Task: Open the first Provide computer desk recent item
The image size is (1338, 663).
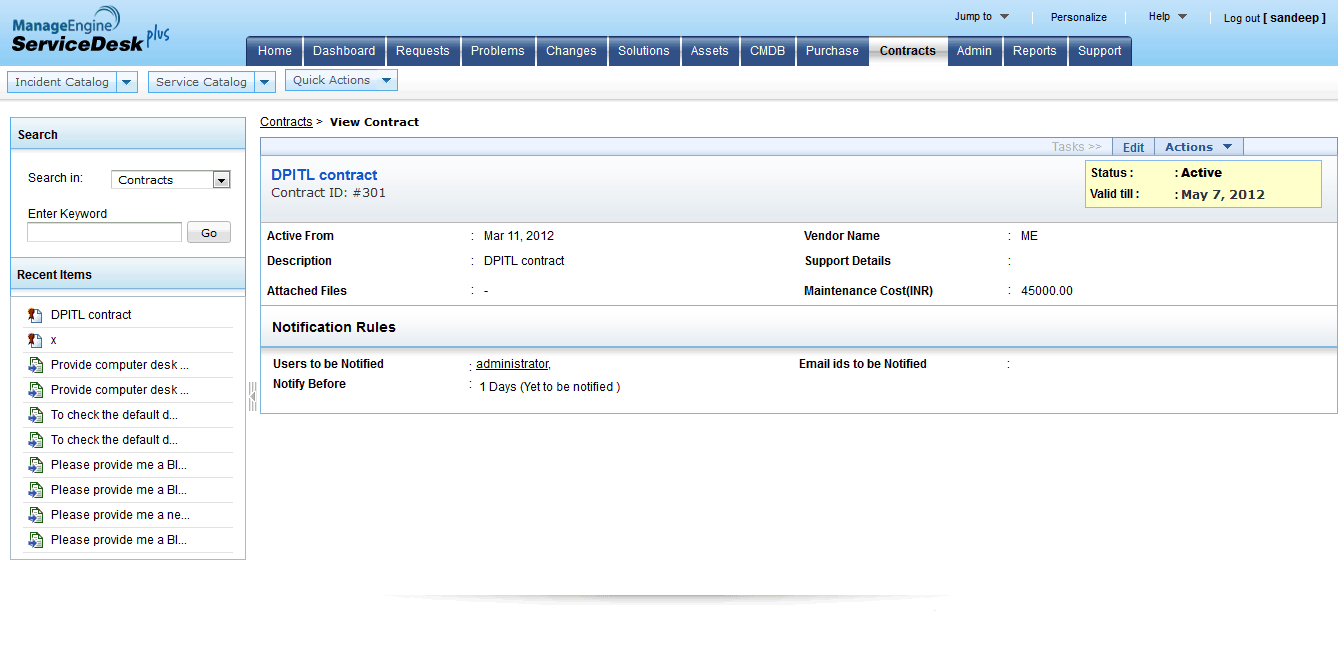Action: coord(120,365)
